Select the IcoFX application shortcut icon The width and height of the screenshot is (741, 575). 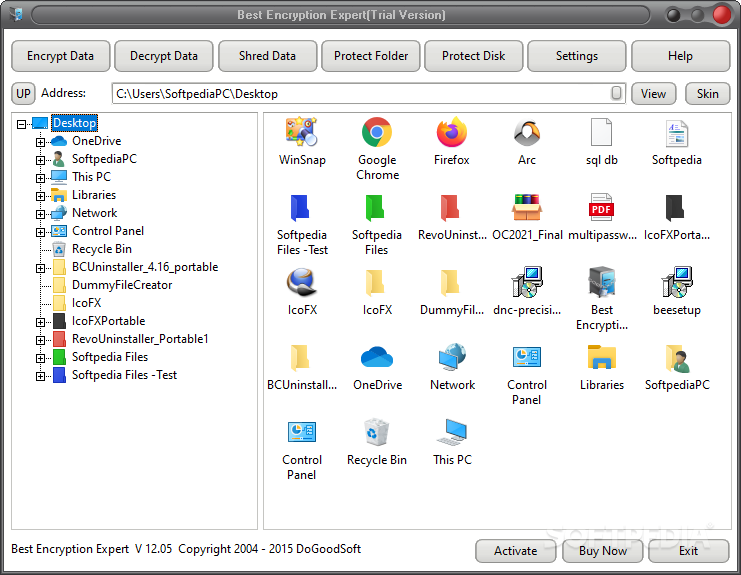tap(302, 282)
